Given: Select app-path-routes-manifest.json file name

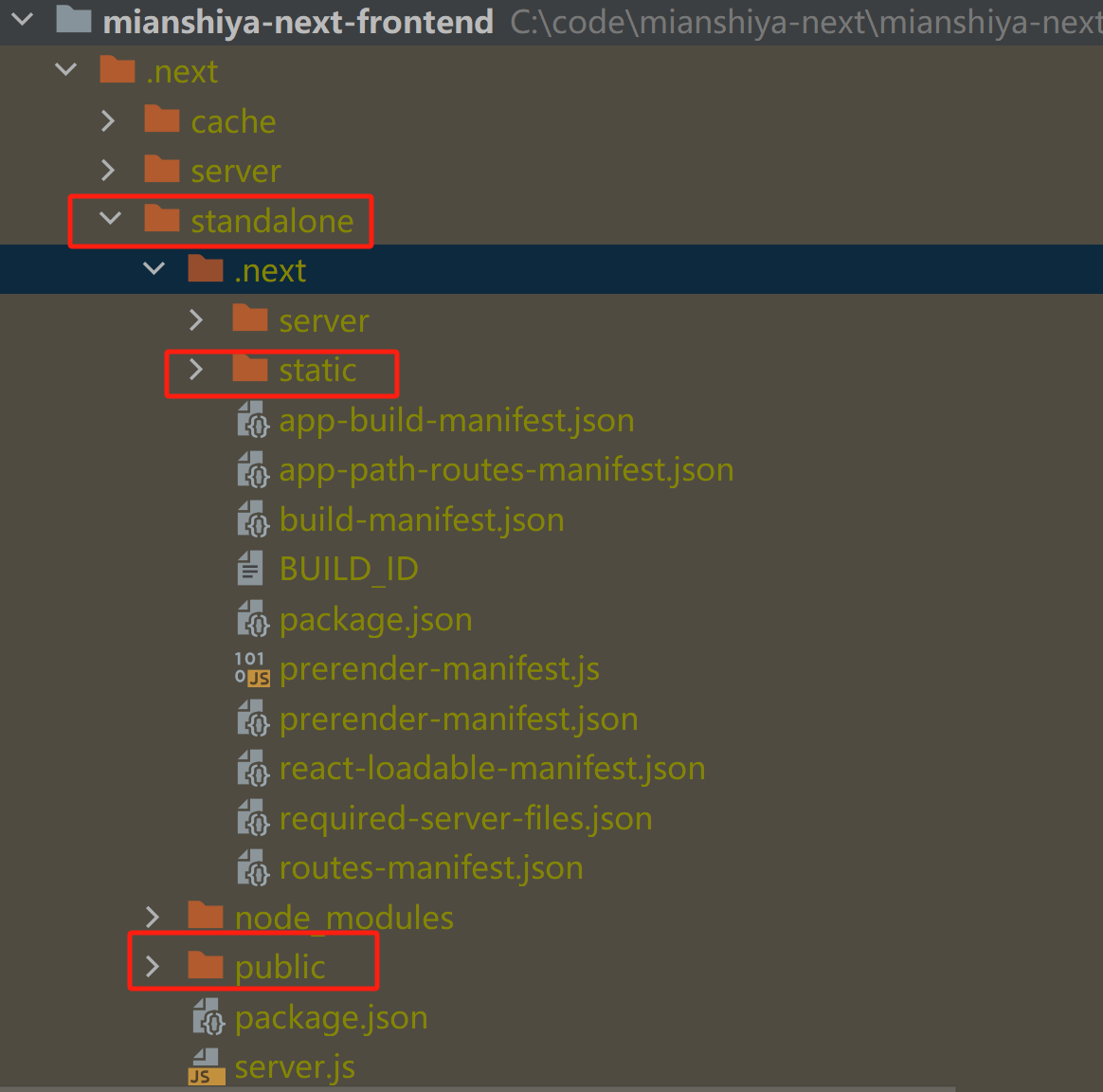Looking at the screenshot, I should (x=506, y=471).
